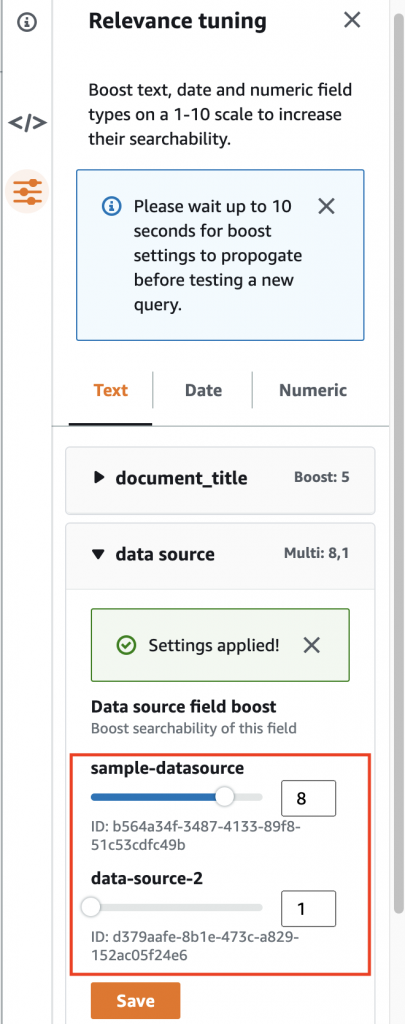Click the panel's vertical scrollbar
This screenshot has height=1024, width=405.
tap(398, 457)
